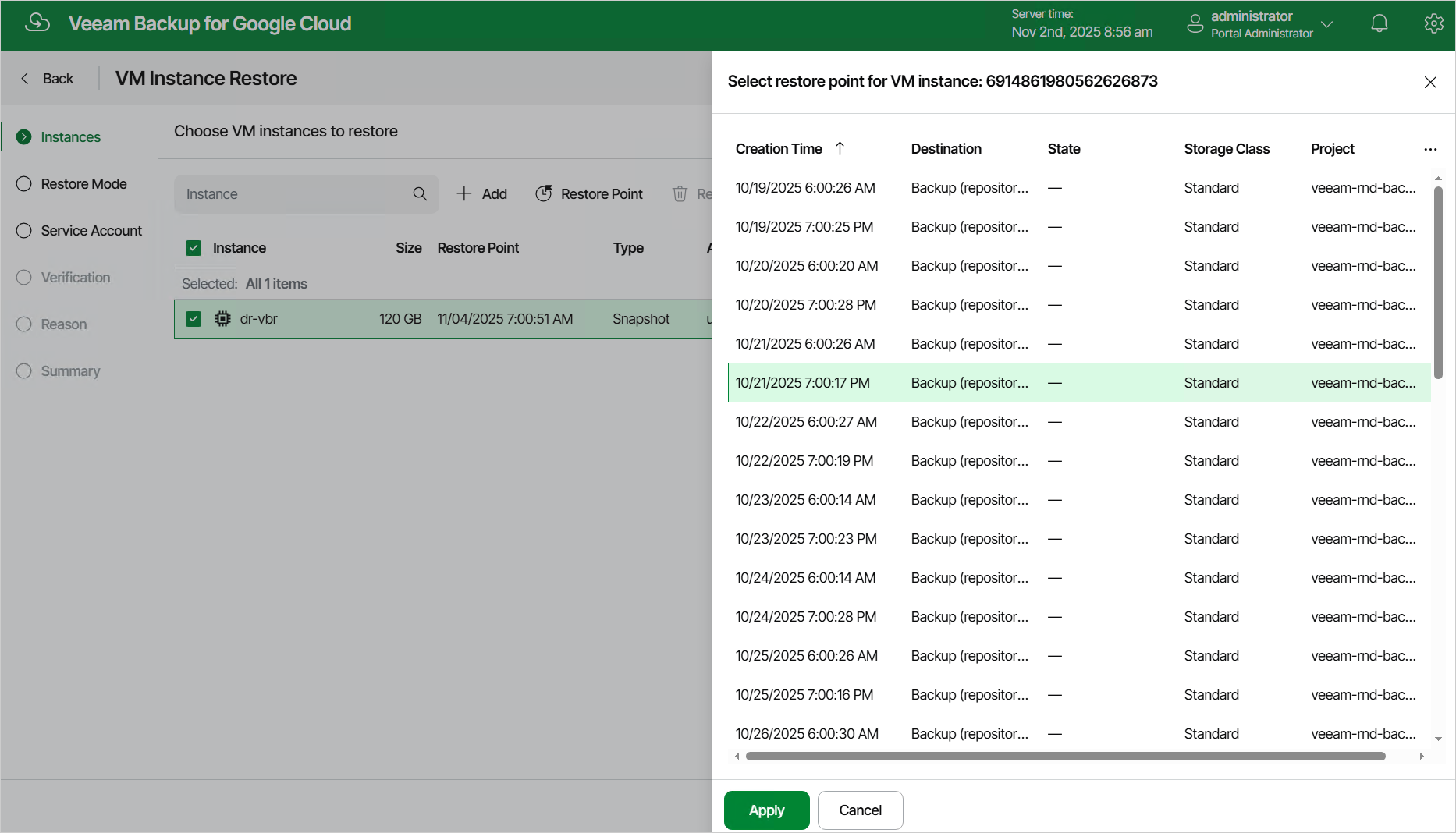Click the Add plus icon

[464, 193]
